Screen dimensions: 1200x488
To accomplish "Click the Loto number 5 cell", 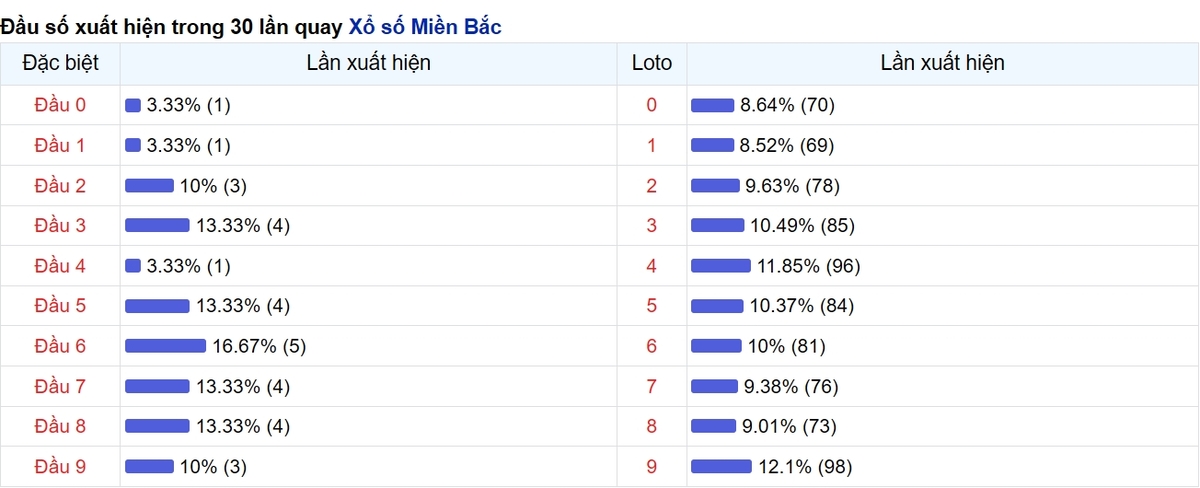I will tap(652, 306).
